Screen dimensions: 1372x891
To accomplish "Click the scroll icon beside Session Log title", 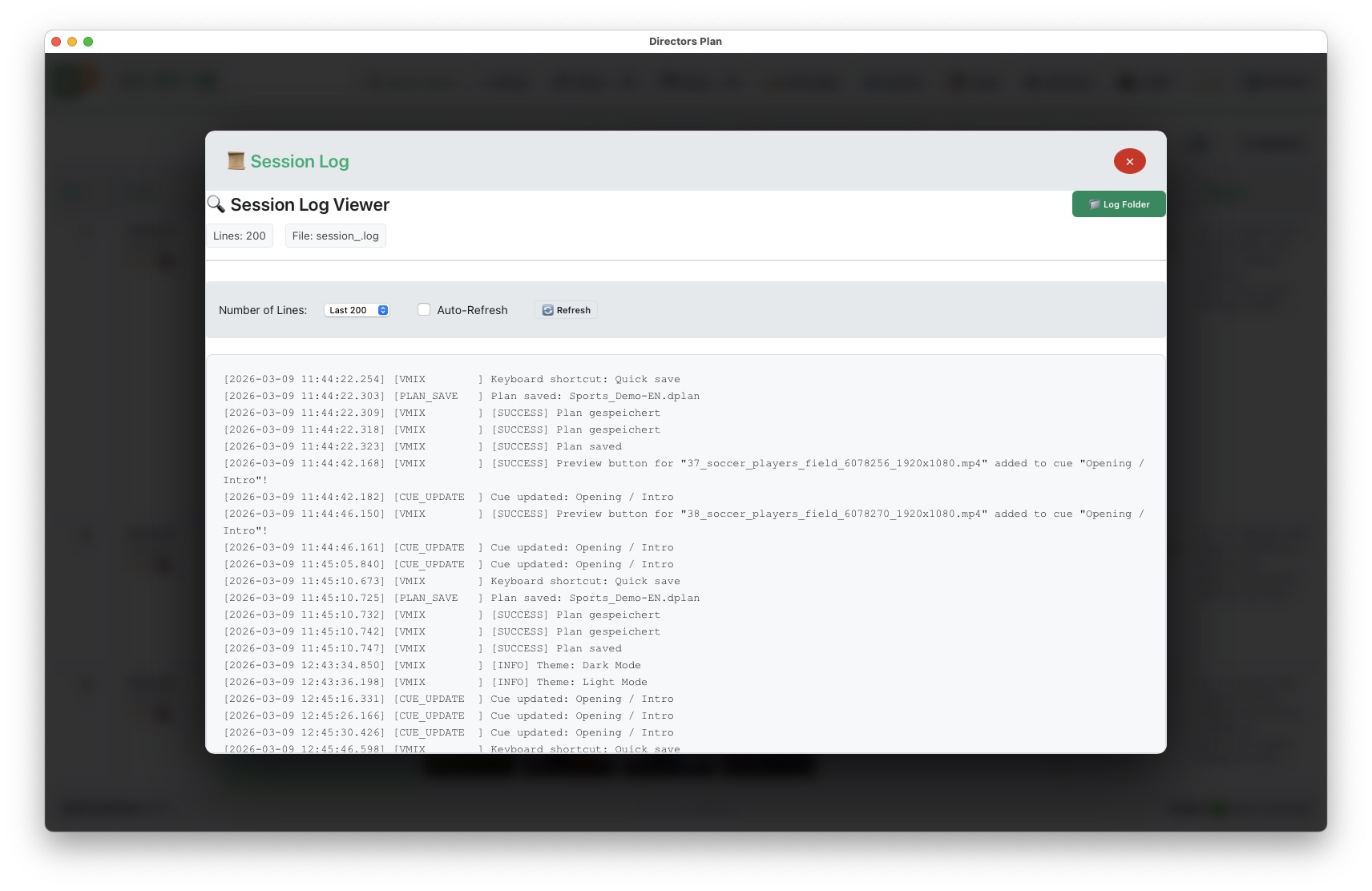I will pos(236,160).
